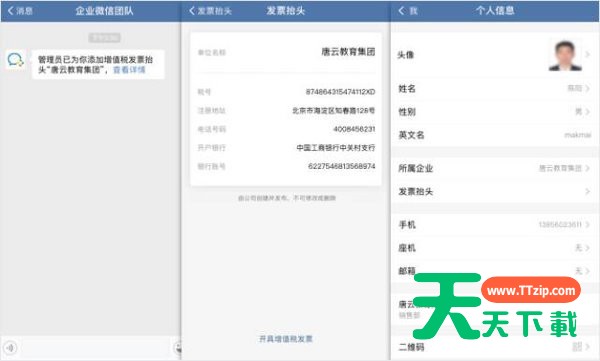The height and width of the screenshot is (361, 600).
Task: Tap the voice input icon in chat
Action: coord(10,348)
